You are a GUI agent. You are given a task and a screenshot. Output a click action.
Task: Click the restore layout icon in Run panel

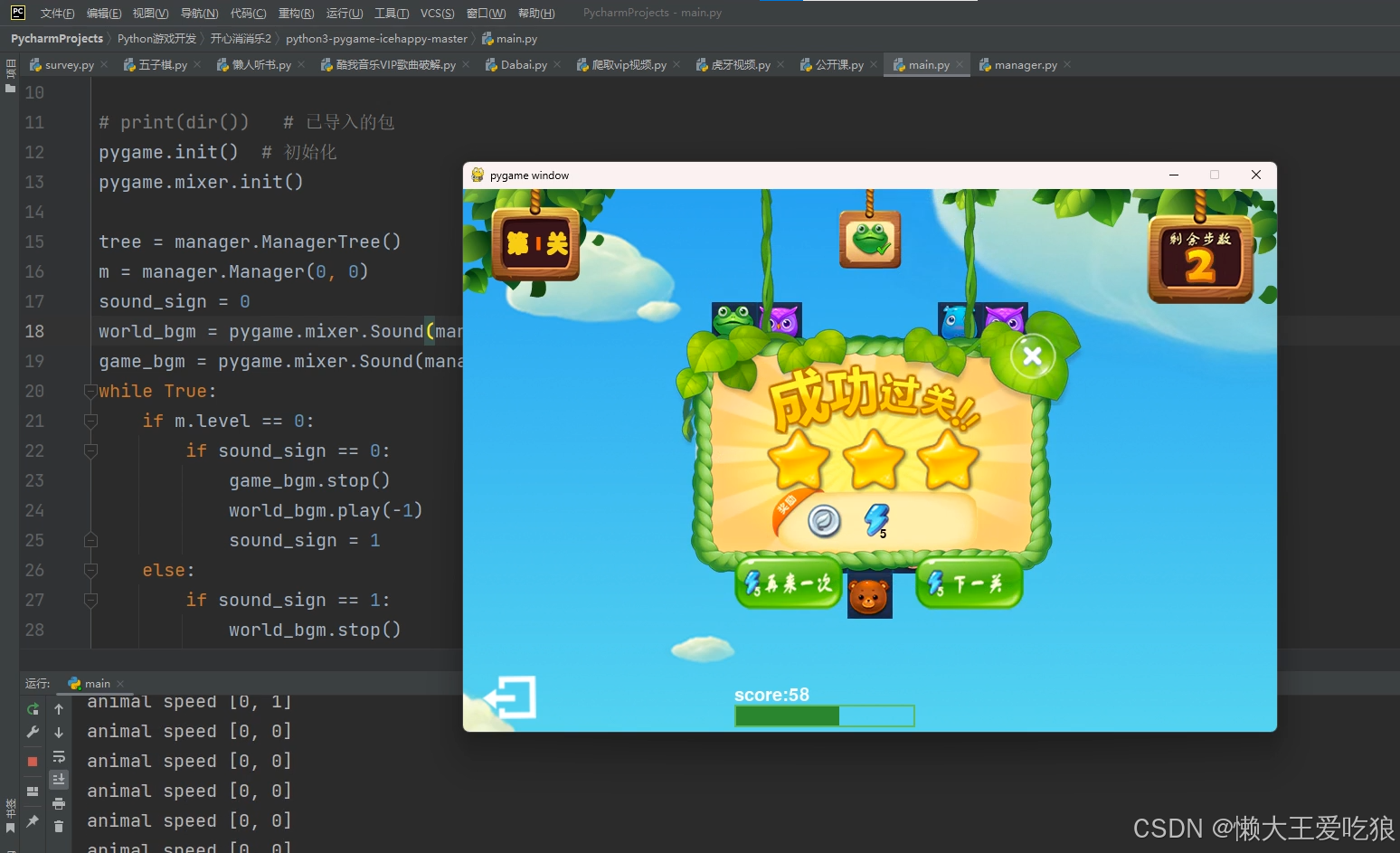(x=33, y=791)
